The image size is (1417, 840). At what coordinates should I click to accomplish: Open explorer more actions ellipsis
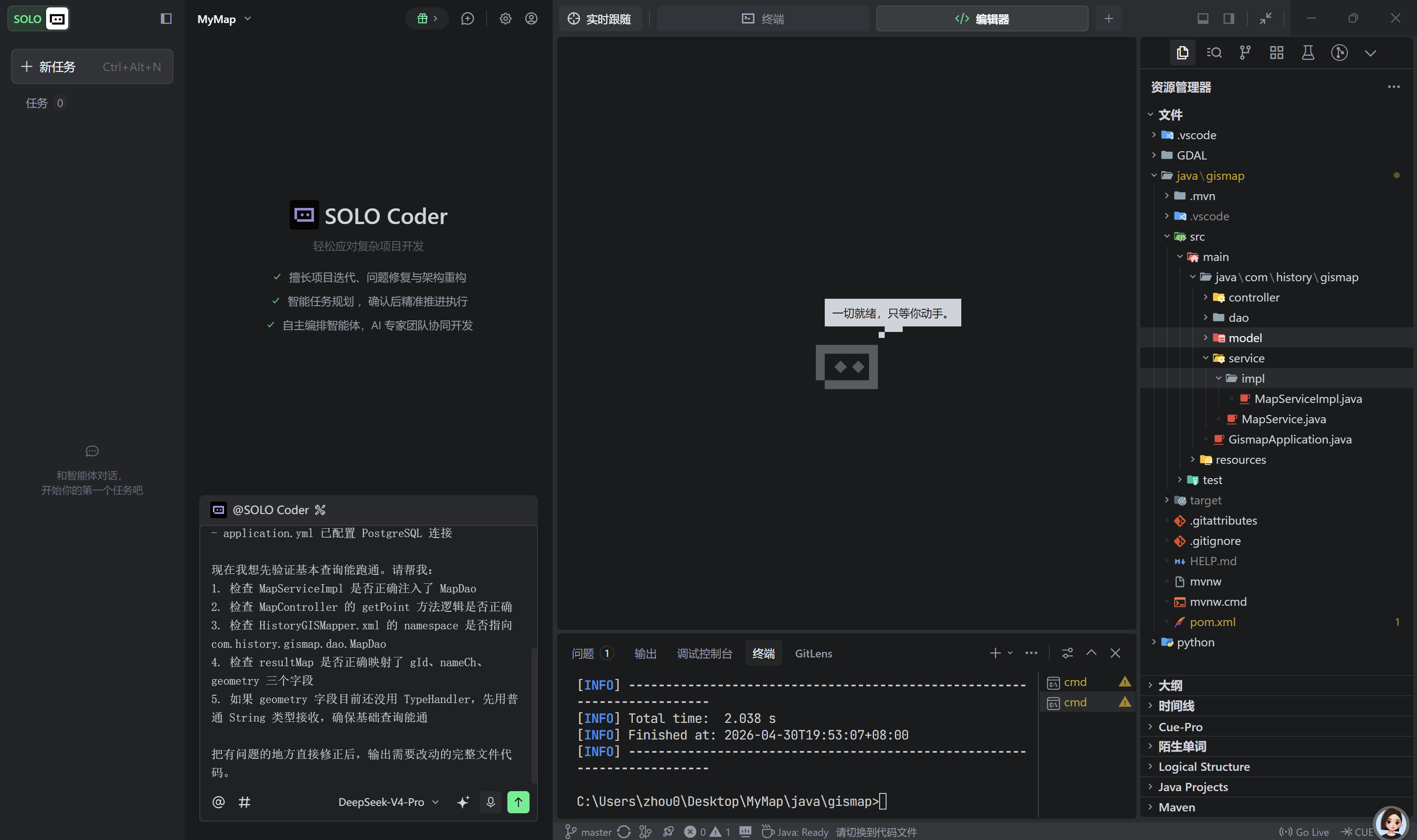1394,87
